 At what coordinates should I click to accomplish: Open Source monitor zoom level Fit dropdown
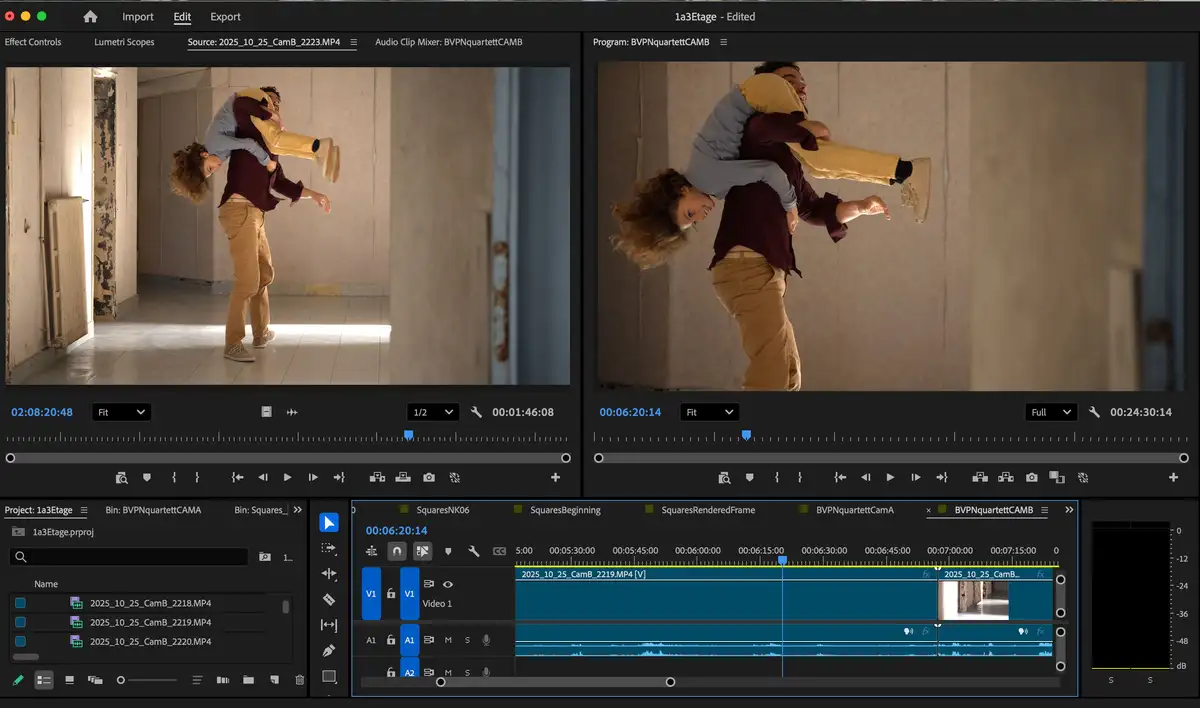121,412
